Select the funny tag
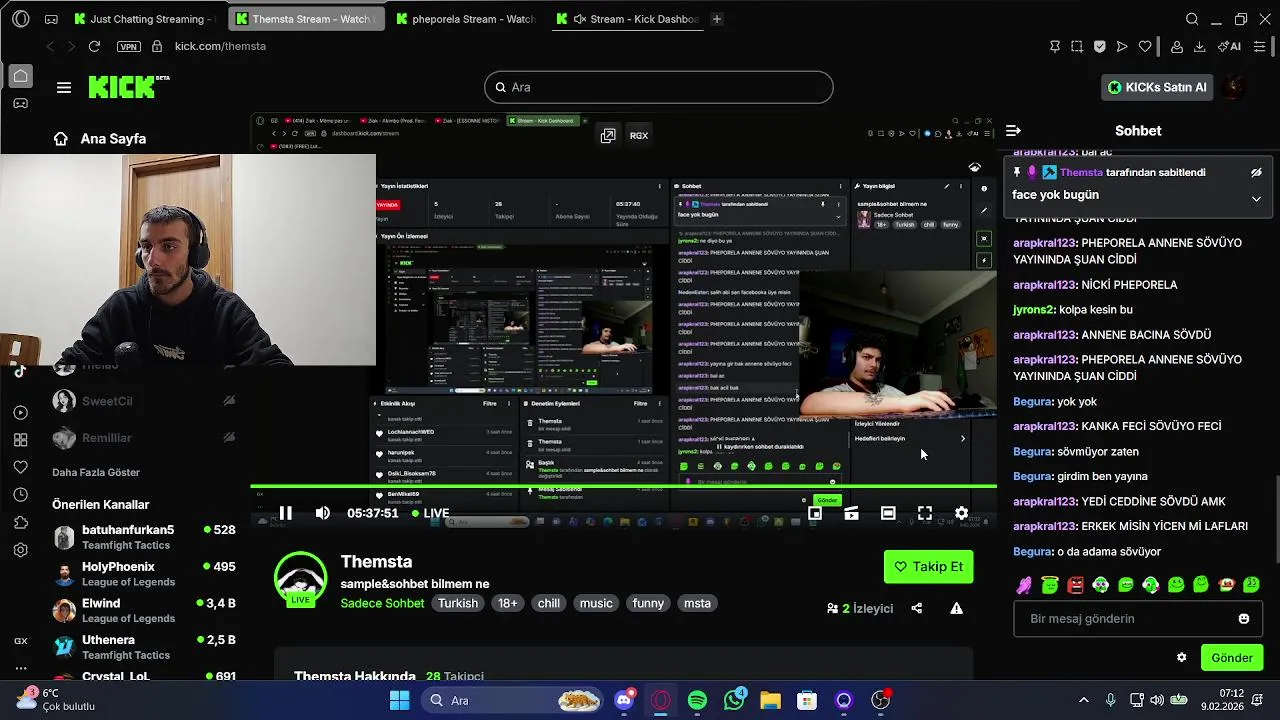1280x720 pixels. 648,603
